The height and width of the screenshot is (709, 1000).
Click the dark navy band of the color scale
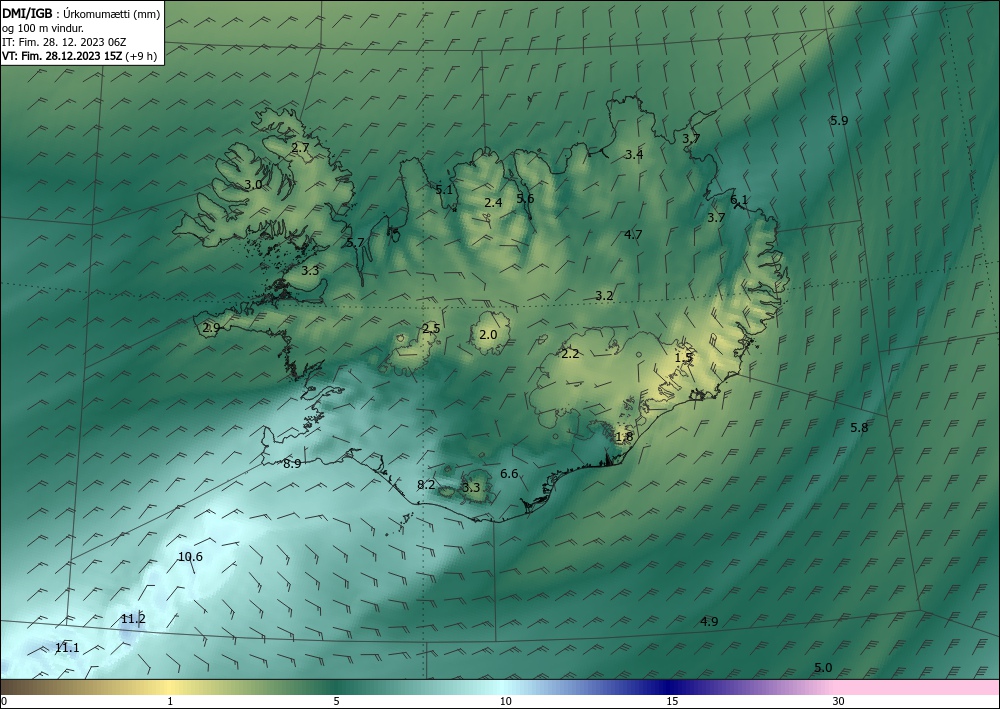pyautogui.click(x=668, y=687)
